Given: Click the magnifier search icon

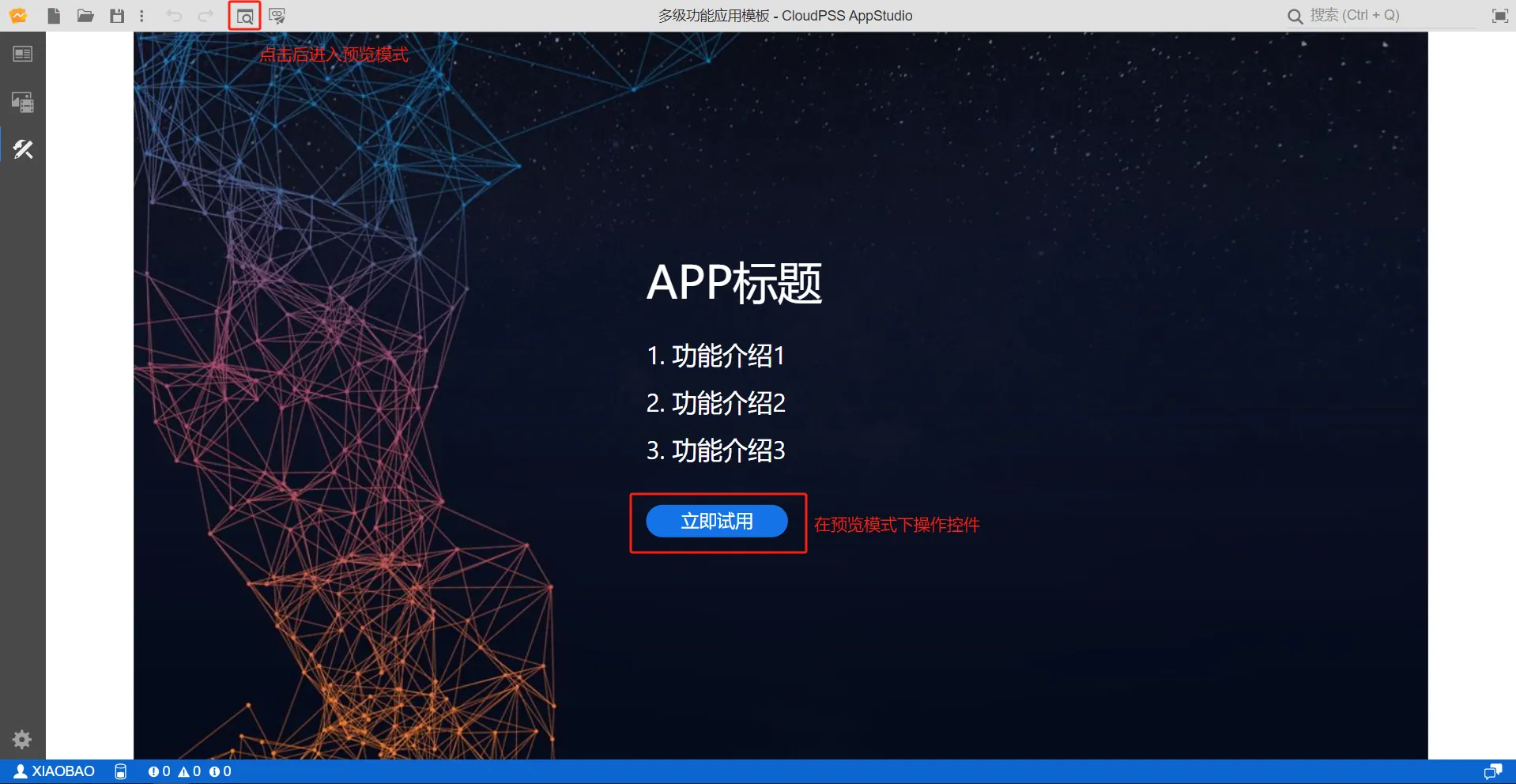Looking at the screenshot, I should 1295,16.
